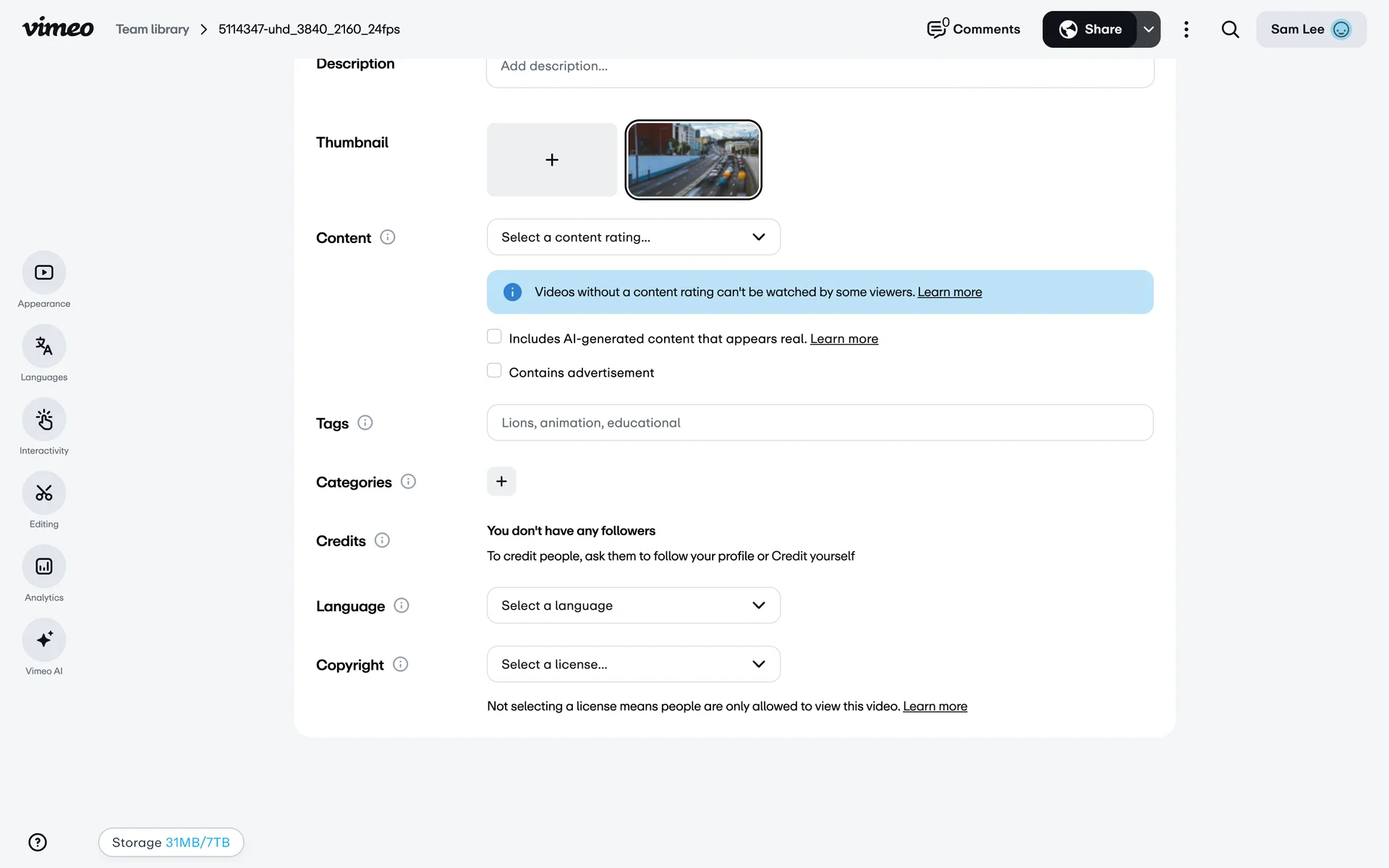Open the Languages sidebar icon

[x=44, y=346]
